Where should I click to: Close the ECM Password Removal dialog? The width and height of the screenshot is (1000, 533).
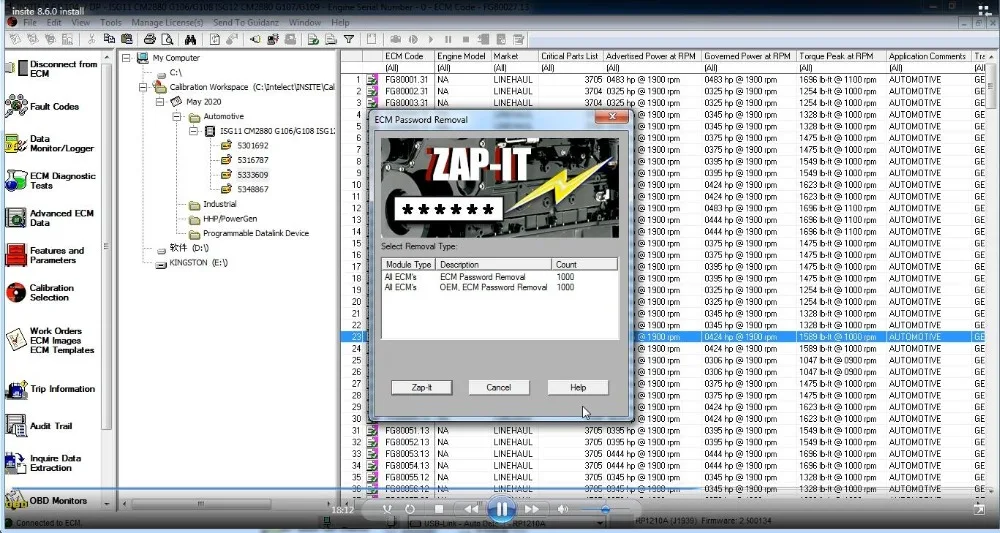(x=612, y=117)
